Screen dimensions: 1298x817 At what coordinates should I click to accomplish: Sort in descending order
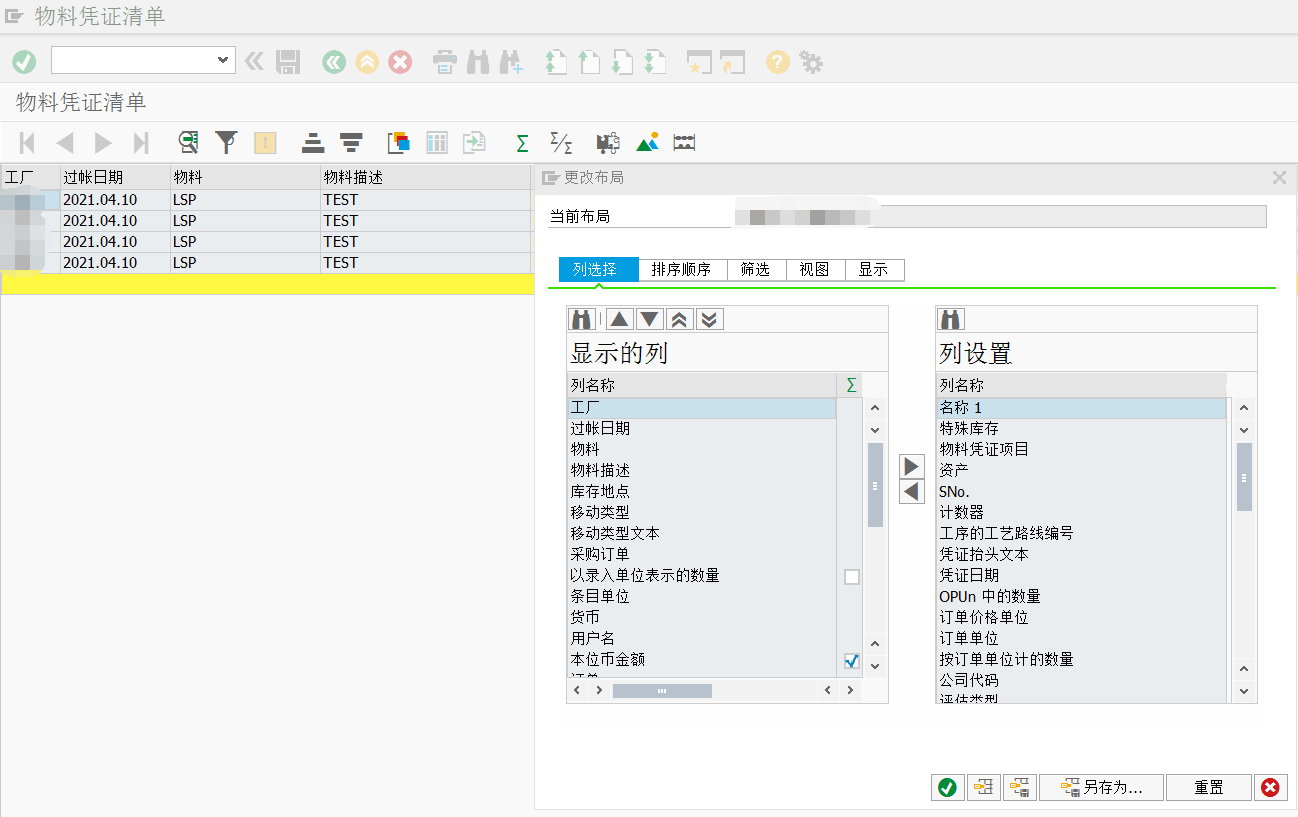click(349, 142)
